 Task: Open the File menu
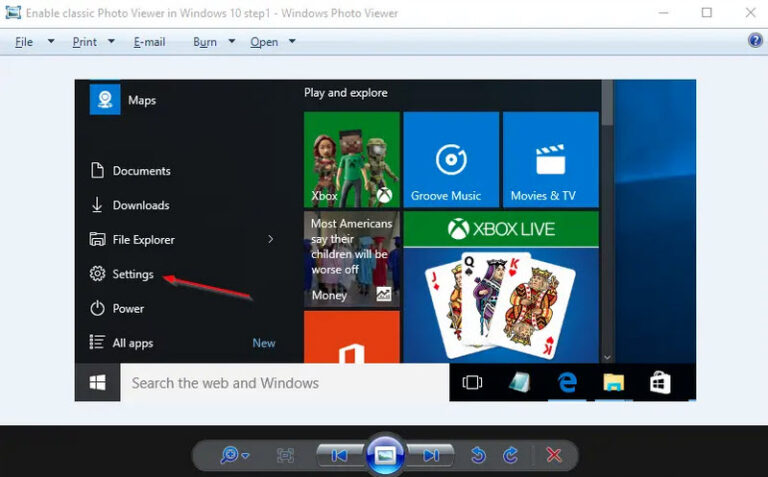click(24, 42)
